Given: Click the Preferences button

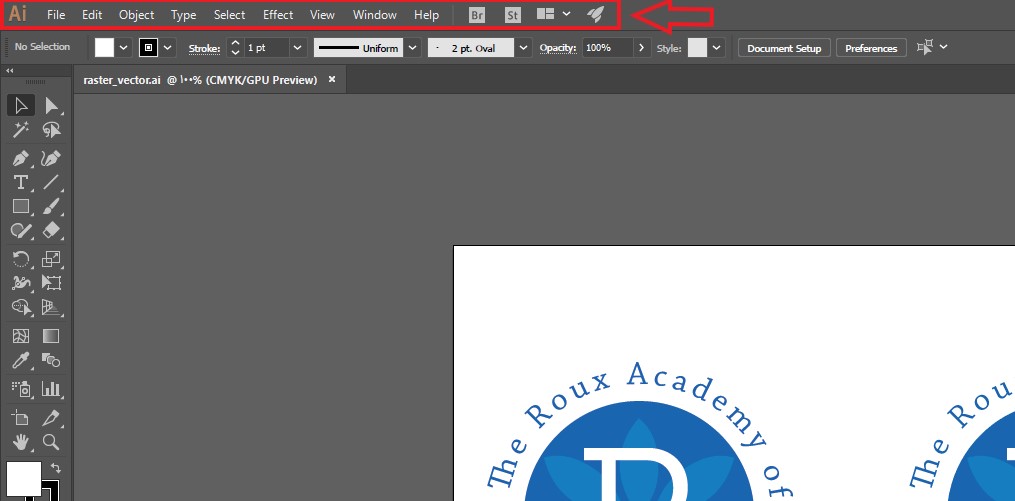Looking at the screenshot, I should pos(871,49).
